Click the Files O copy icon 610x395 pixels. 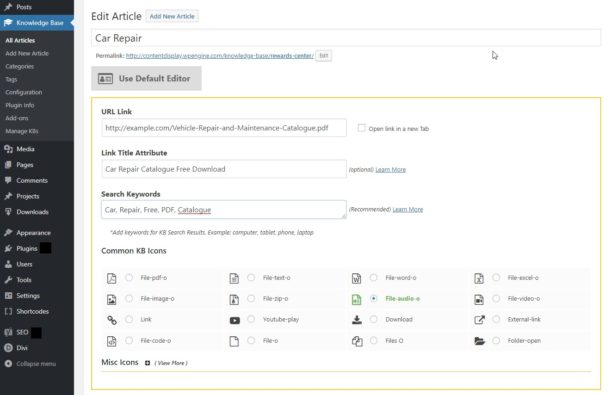[x=357, y=341]
